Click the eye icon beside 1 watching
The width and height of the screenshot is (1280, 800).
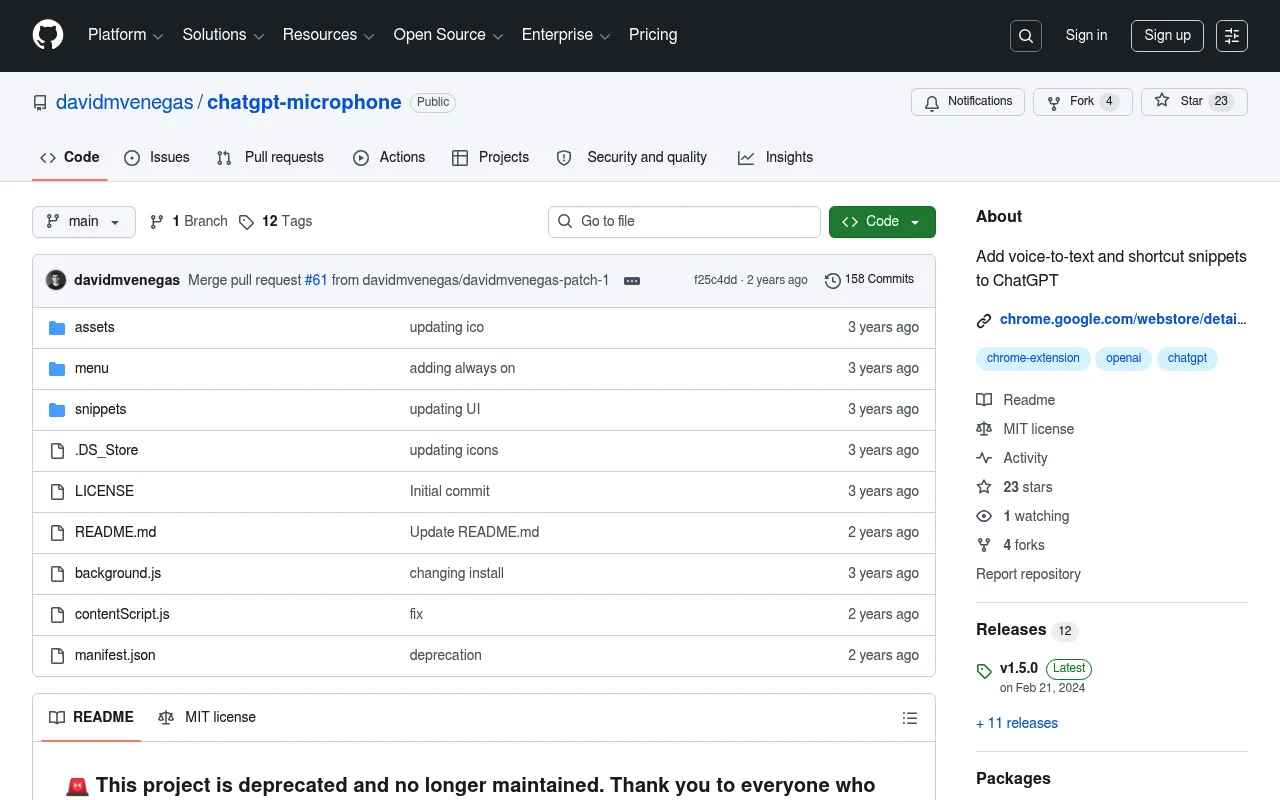click(984, 516)
